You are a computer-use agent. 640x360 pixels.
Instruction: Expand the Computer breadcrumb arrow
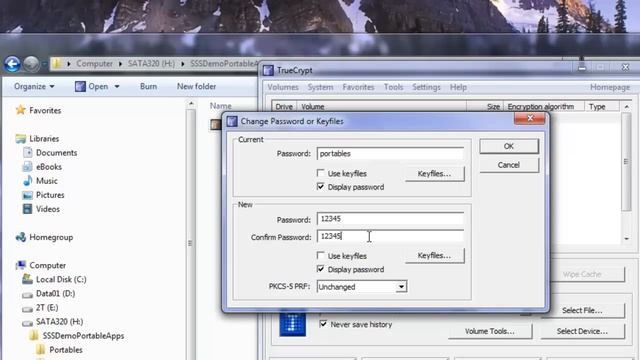point(120,64)
